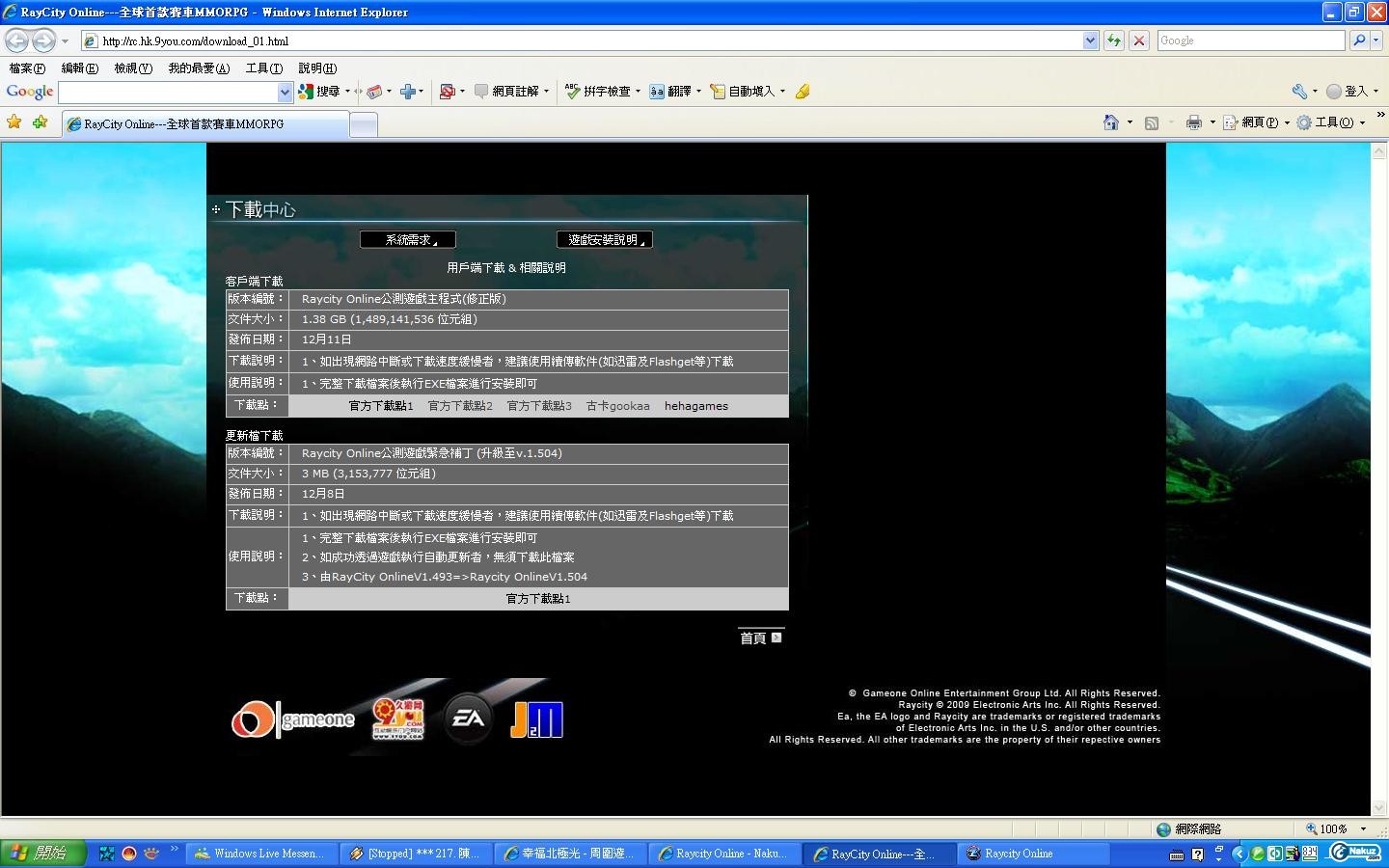Select the RayCity Online browser tab
Viewport: 1389px width, 868px height.
click(204, 124)
